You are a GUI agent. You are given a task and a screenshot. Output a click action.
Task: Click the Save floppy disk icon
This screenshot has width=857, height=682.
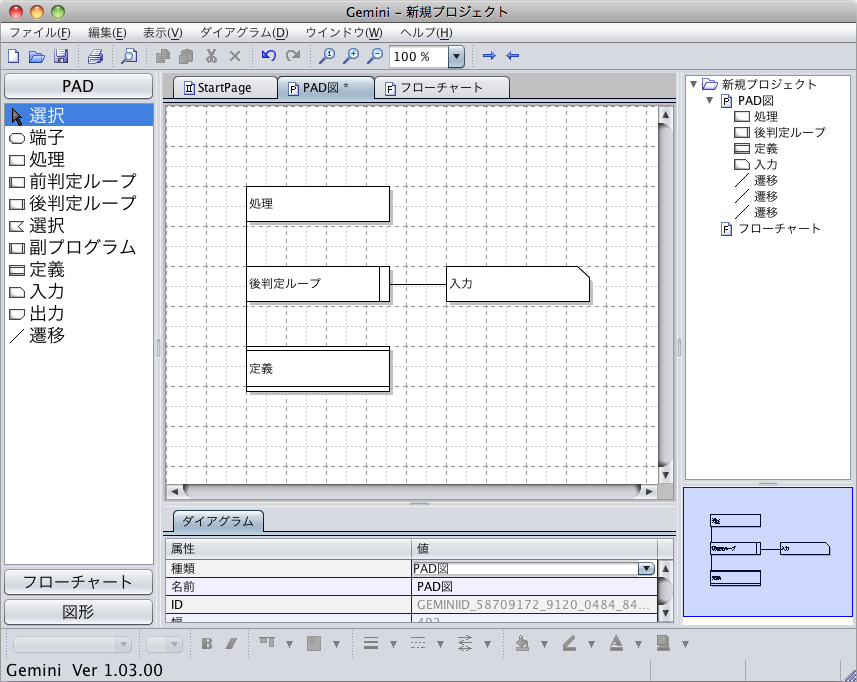click(61, 56)
